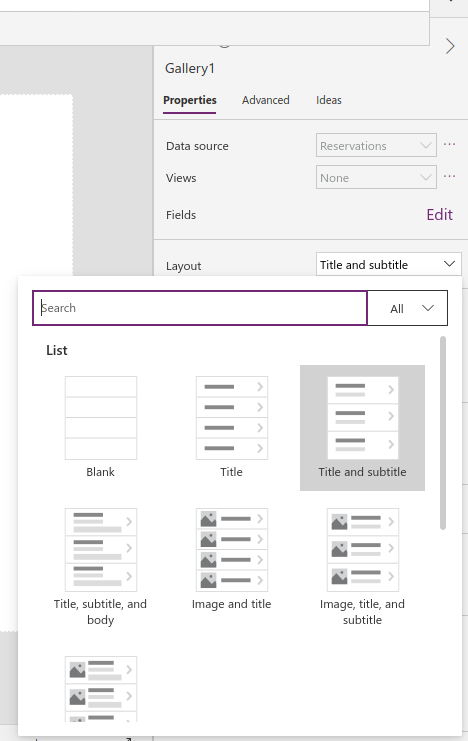The height and width of the screenshot is (741, 468).
Task: Click the Edit fields link
Action: click(x=439, y=215)
